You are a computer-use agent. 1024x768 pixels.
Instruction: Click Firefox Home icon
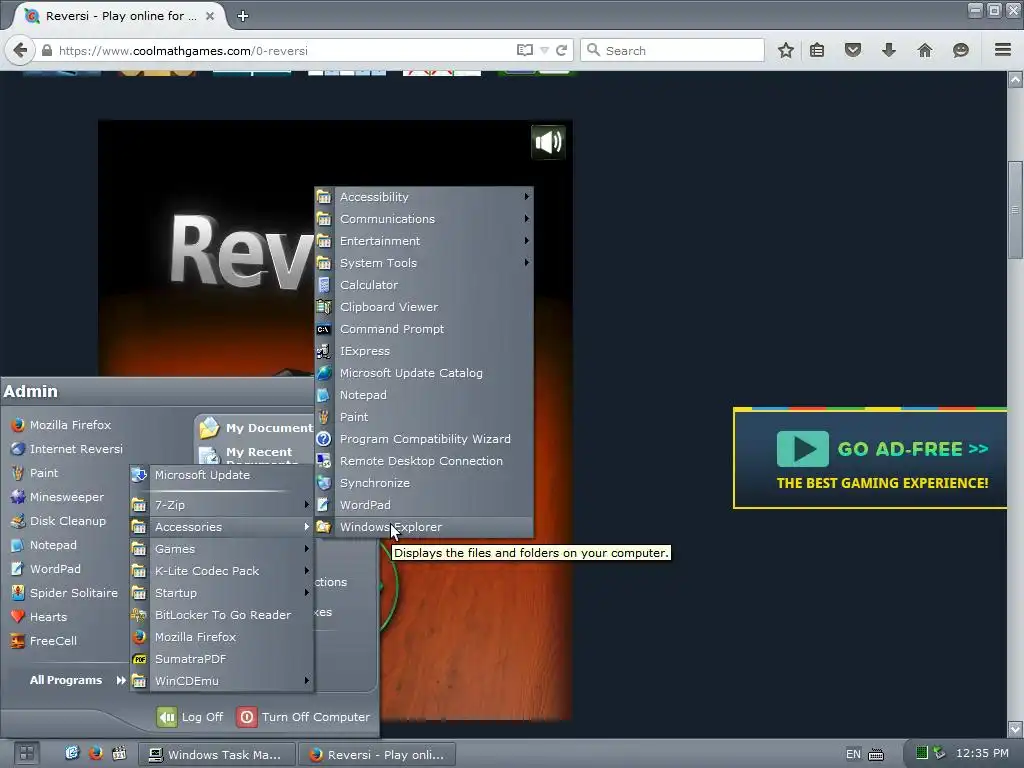click(x=925, y=50)
